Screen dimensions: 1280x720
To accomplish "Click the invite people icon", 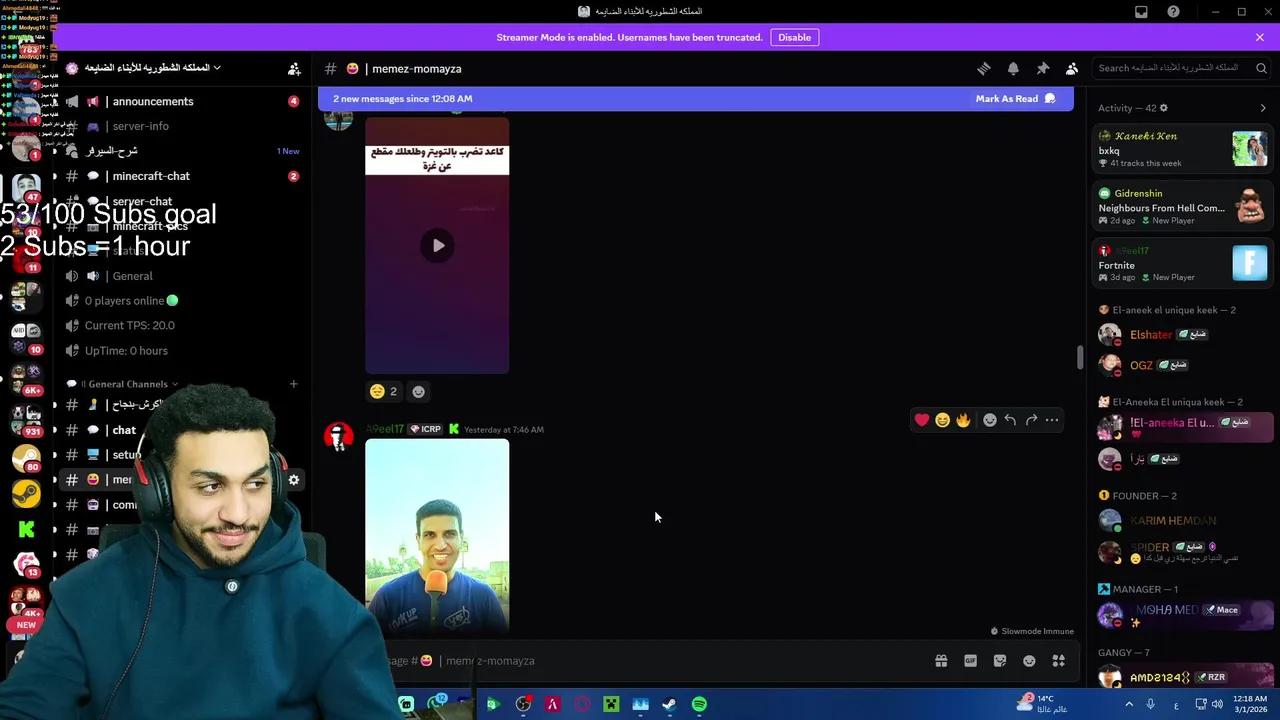I will pos(294,69).
